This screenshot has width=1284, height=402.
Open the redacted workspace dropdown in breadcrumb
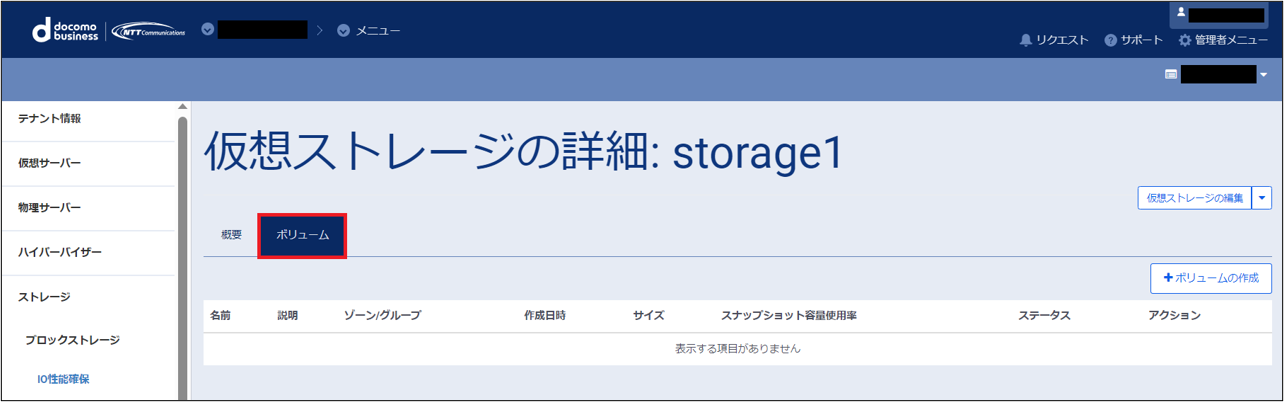tap(208, 30)
